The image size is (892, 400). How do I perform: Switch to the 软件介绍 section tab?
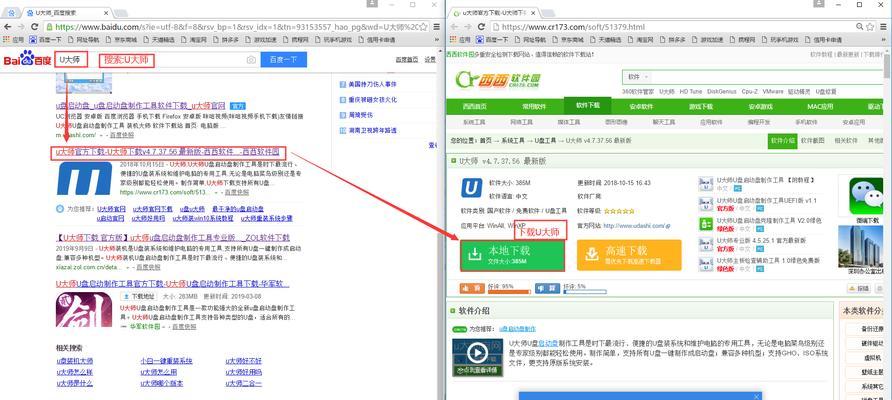[782, 141]
